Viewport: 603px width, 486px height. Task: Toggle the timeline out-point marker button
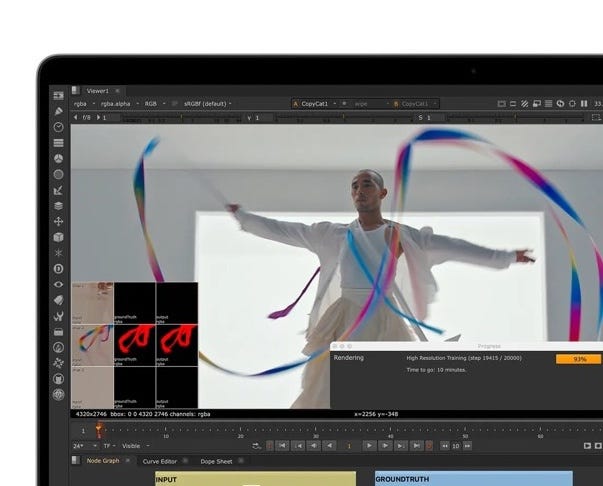[x=430, y=446]
